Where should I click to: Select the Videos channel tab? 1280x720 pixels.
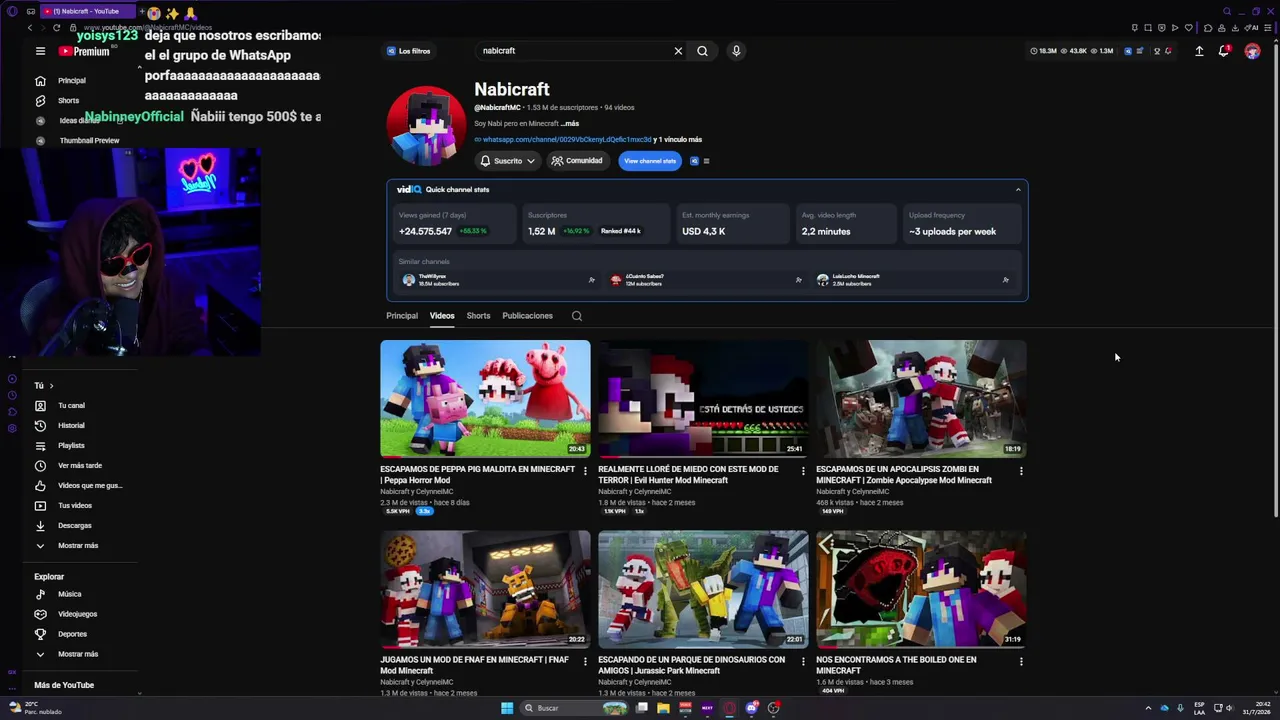pos(442,316)
